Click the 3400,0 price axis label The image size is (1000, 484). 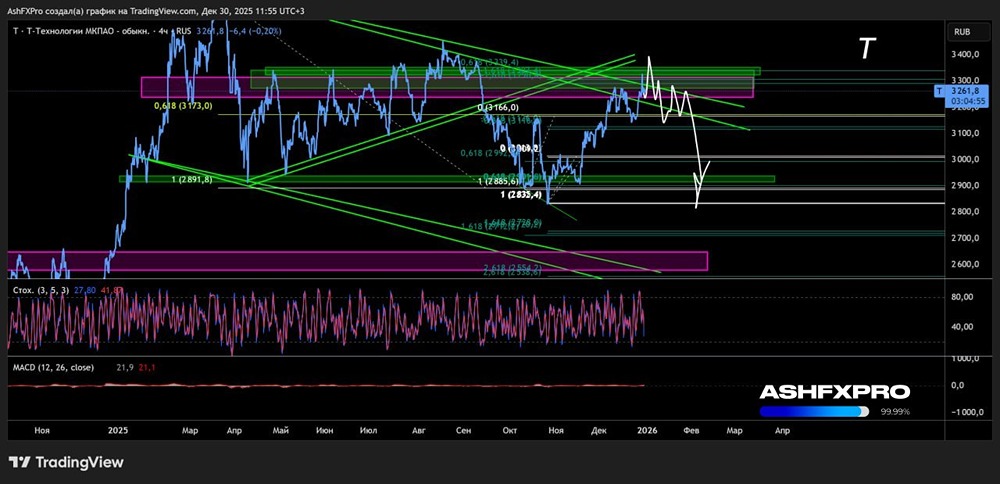tap(965, 55)
